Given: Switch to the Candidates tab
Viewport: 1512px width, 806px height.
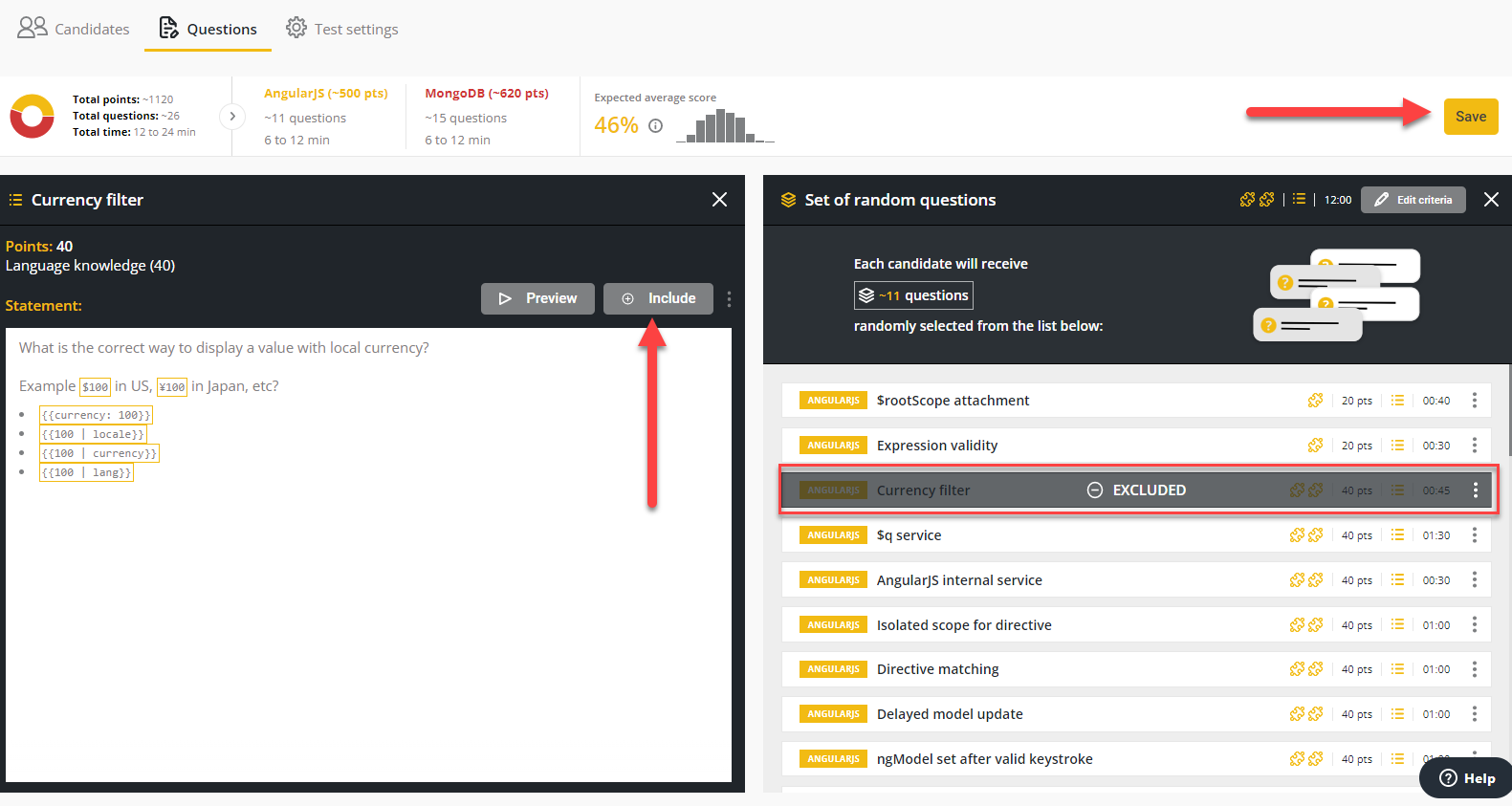Looking at the screenshot, I should tap(74, 29).
